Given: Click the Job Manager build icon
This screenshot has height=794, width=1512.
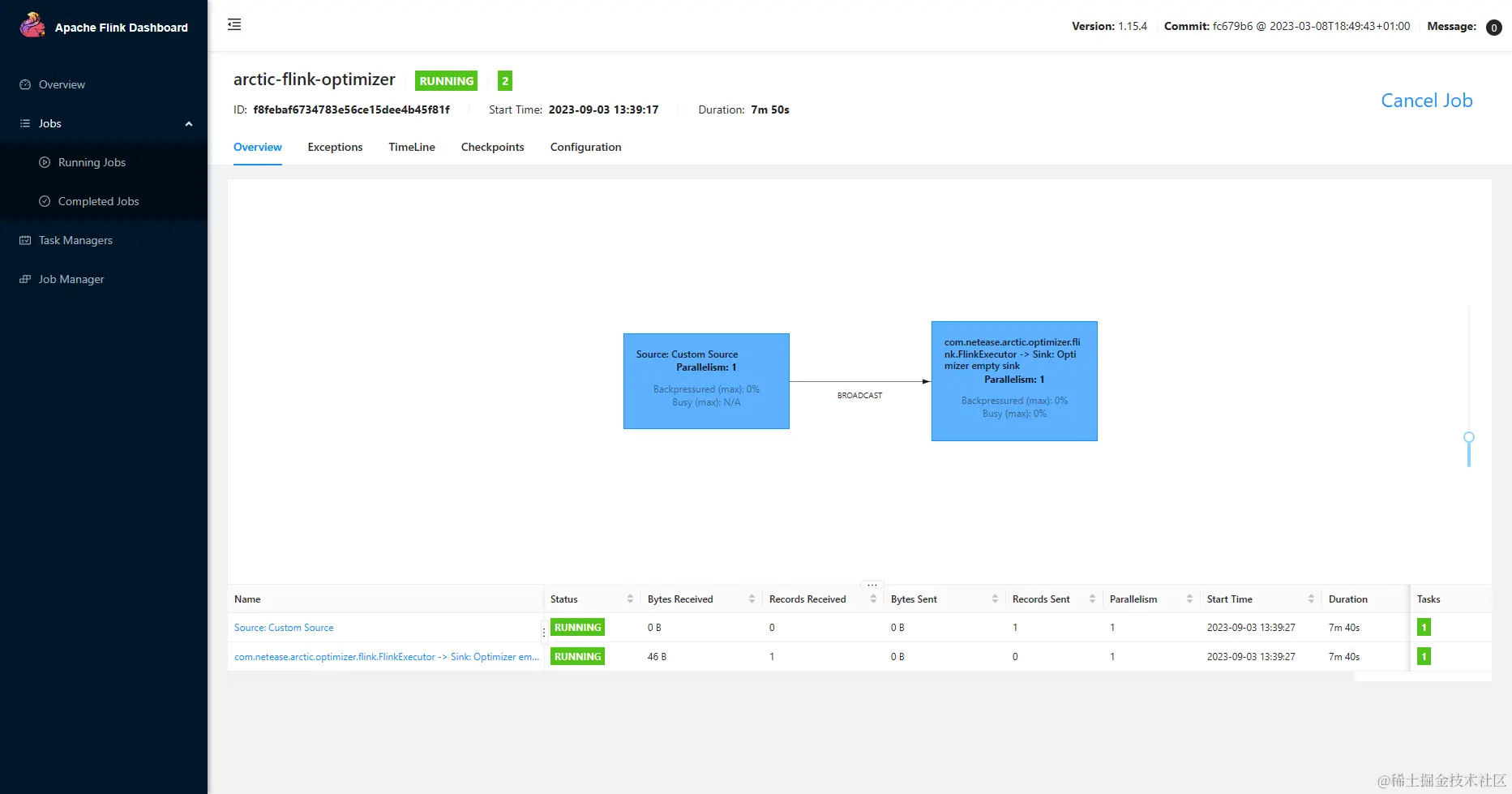Looking at the screenshot, I should point(25,279).
